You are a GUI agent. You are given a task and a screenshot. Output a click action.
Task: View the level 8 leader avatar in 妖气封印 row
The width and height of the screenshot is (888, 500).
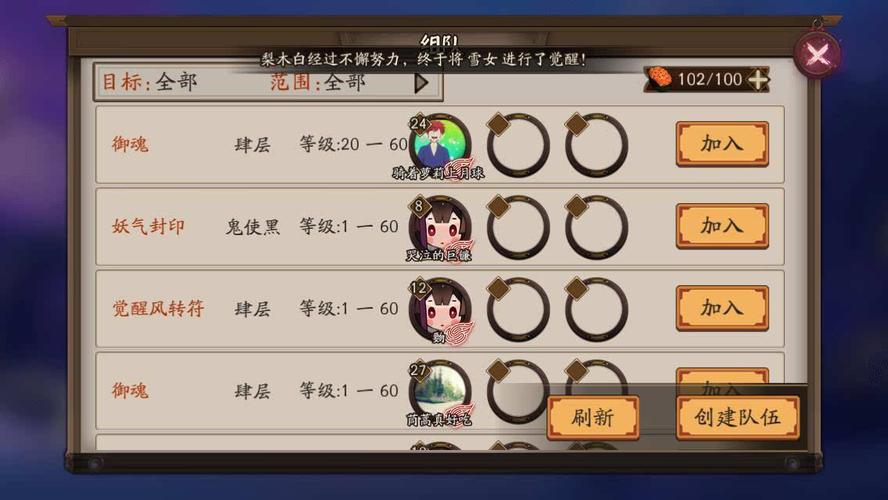[x=440, y=227]
